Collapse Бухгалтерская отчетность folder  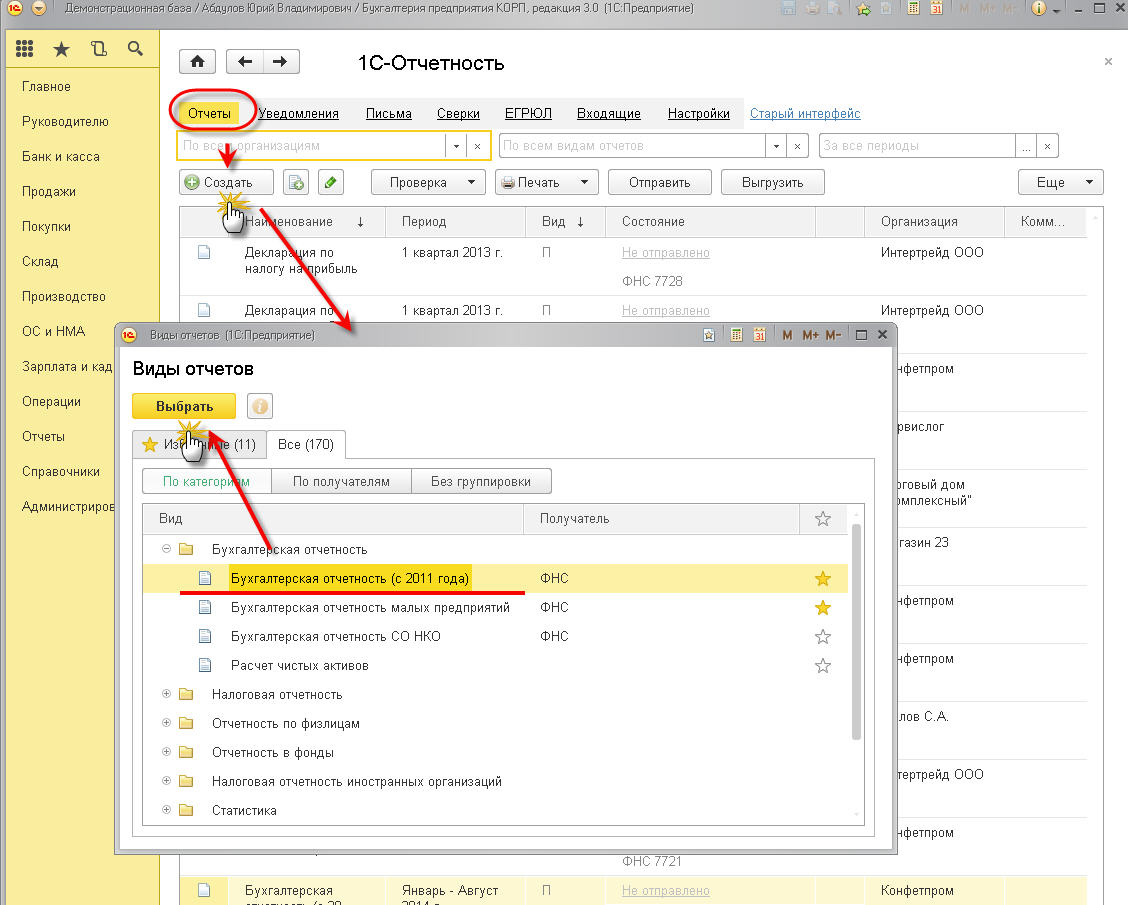click(x=166, y=549)
